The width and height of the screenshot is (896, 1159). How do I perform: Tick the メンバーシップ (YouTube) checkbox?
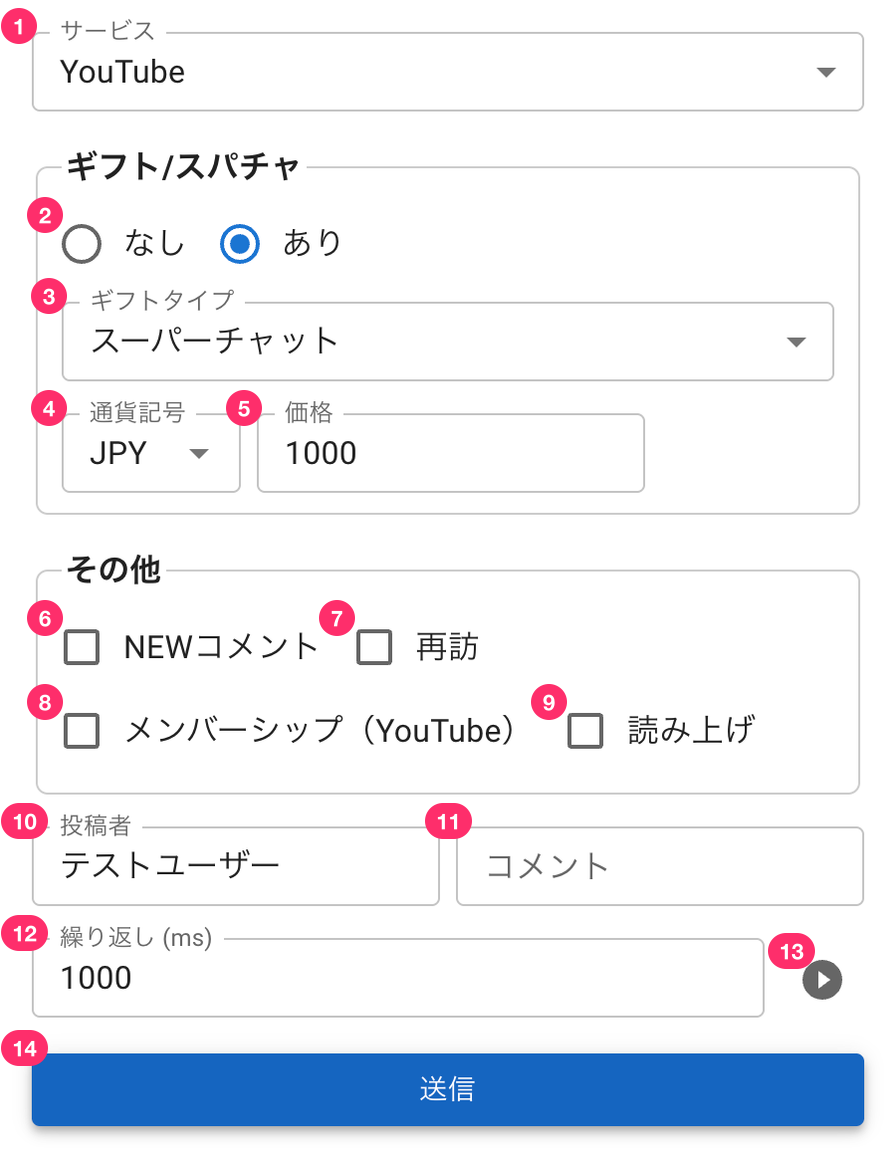[82, 731]
